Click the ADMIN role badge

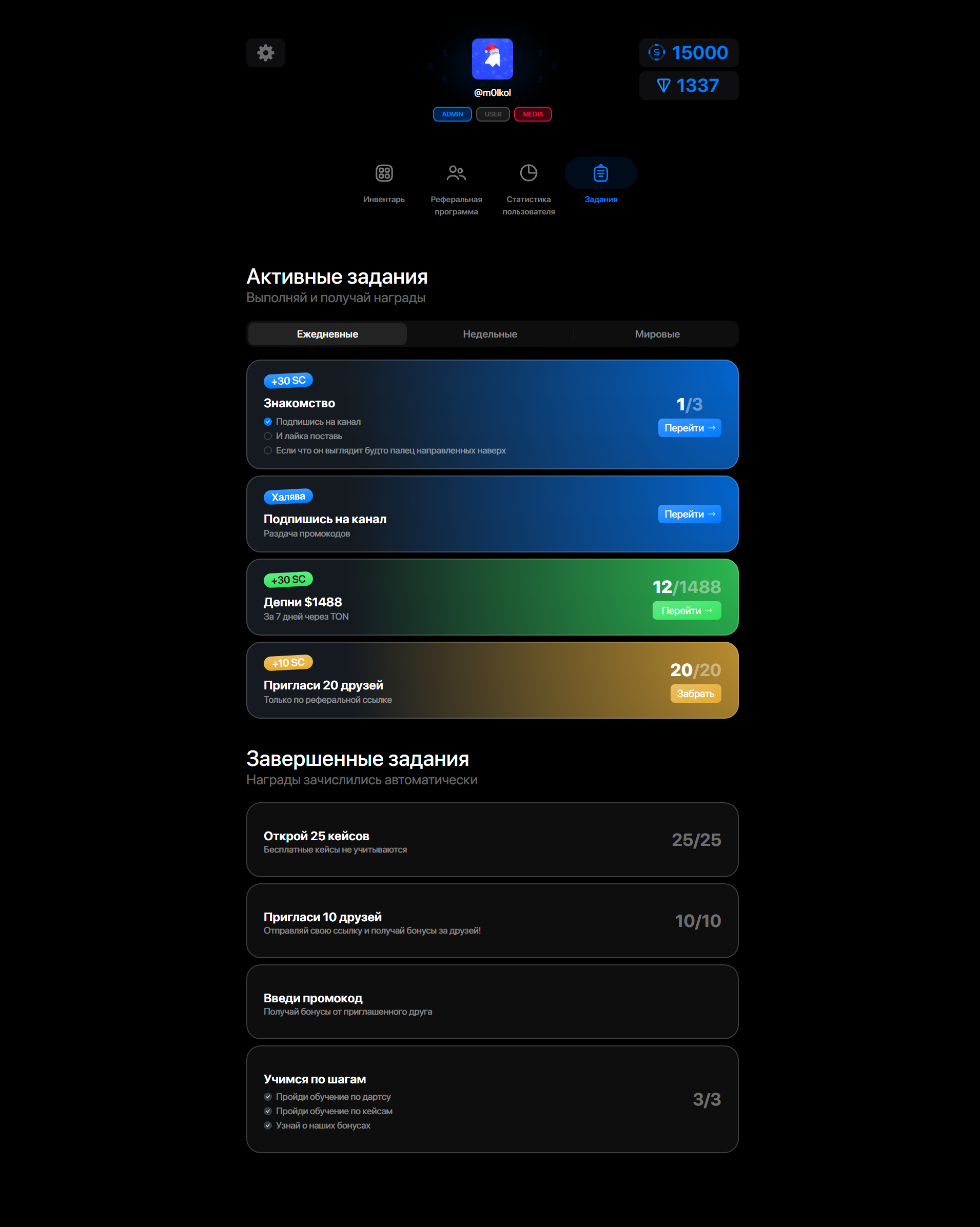point(453,114)
